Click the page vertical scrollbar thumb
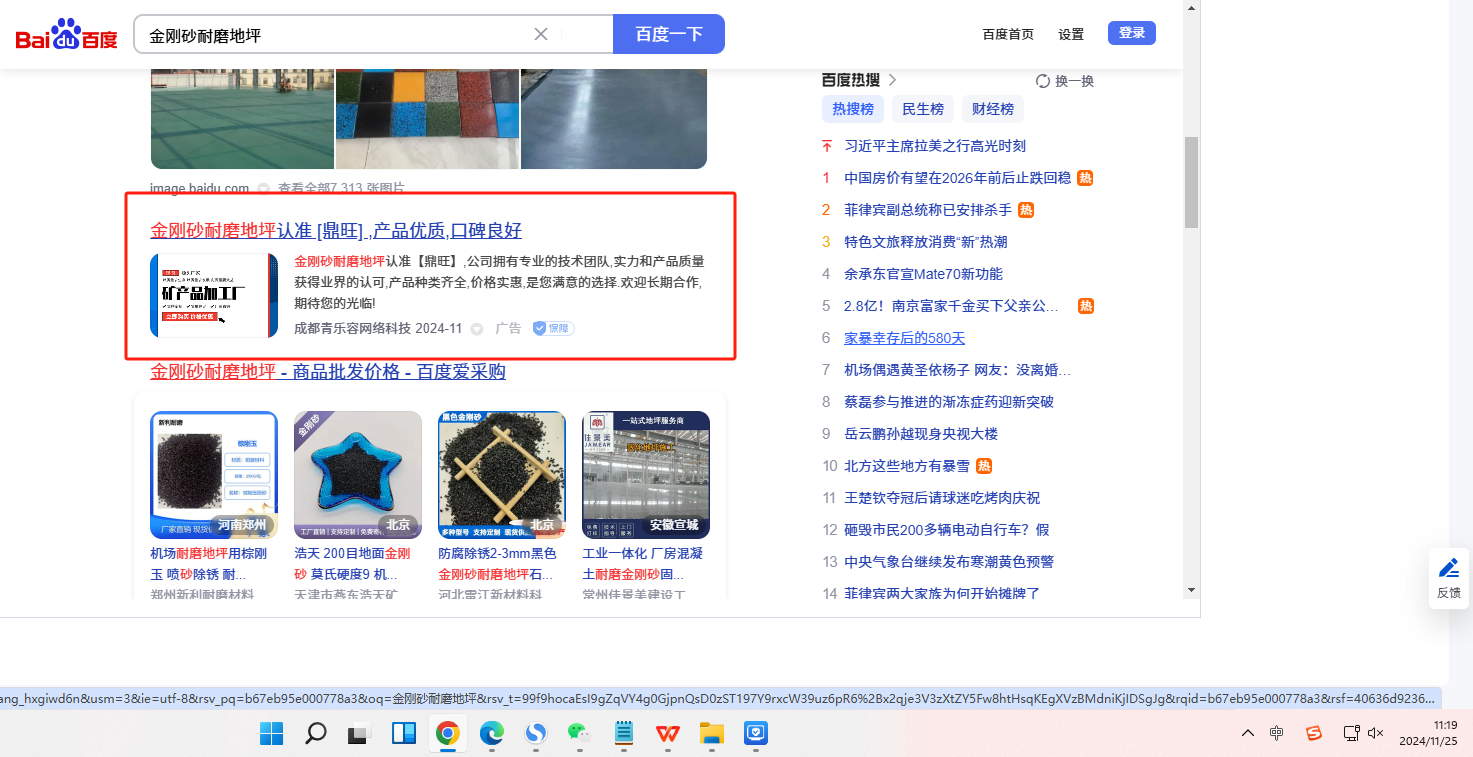This screenshot has width=1473, height=757. (x=1190, y=182)
